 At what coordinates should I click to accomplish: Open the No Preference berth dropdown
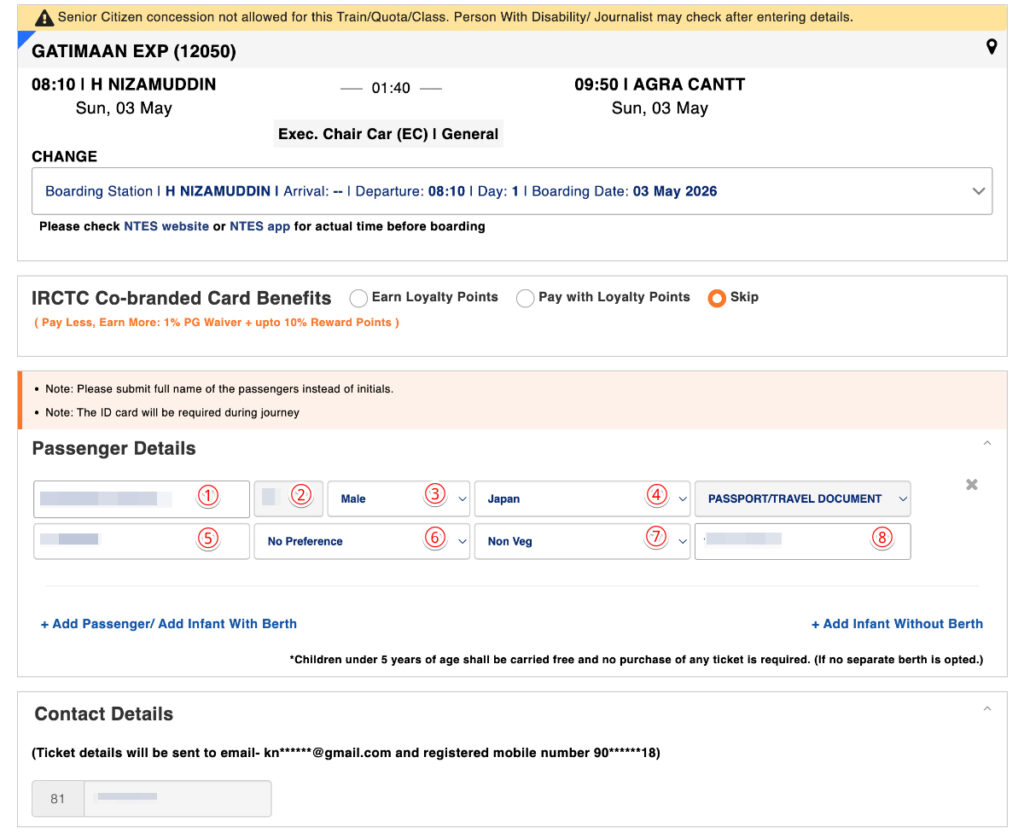(362, 541)
